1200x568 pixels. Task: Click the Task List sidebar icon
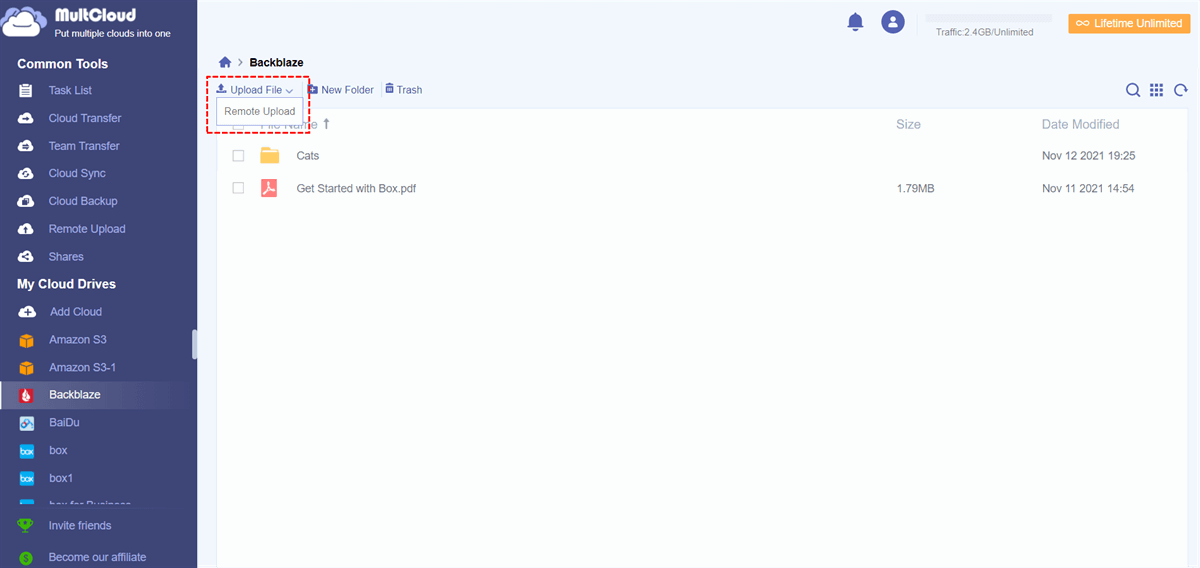tap(27, 91)
